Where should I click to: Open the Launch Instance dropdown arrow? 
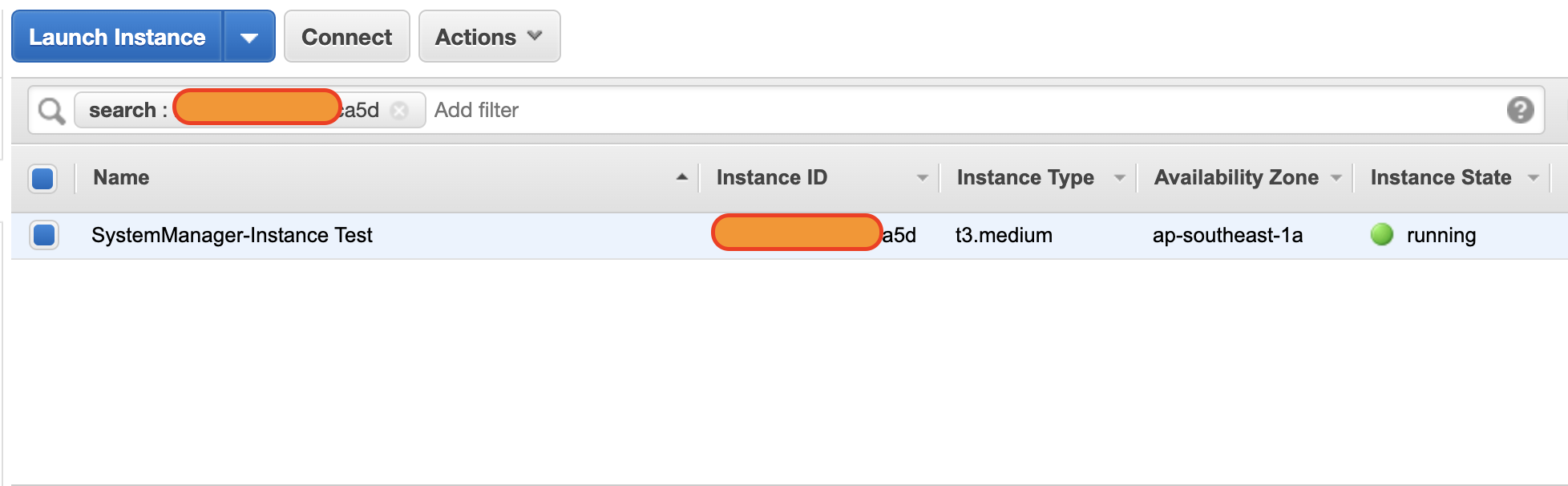[249, 37]
